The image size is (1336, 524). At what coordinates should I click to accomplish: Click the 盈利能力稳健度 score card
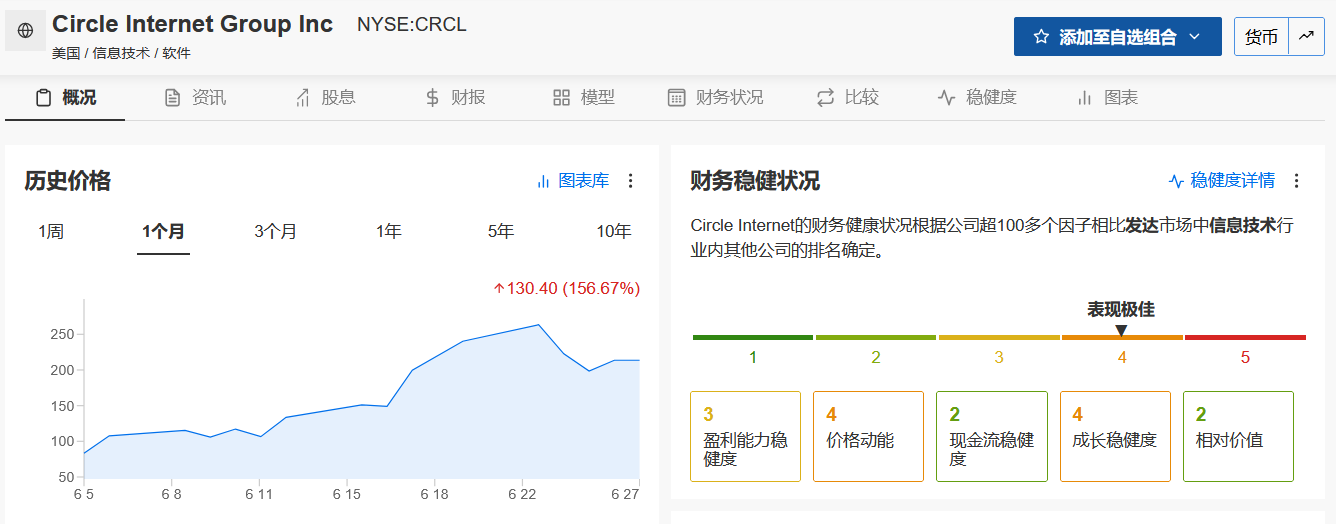coord(745,436)
